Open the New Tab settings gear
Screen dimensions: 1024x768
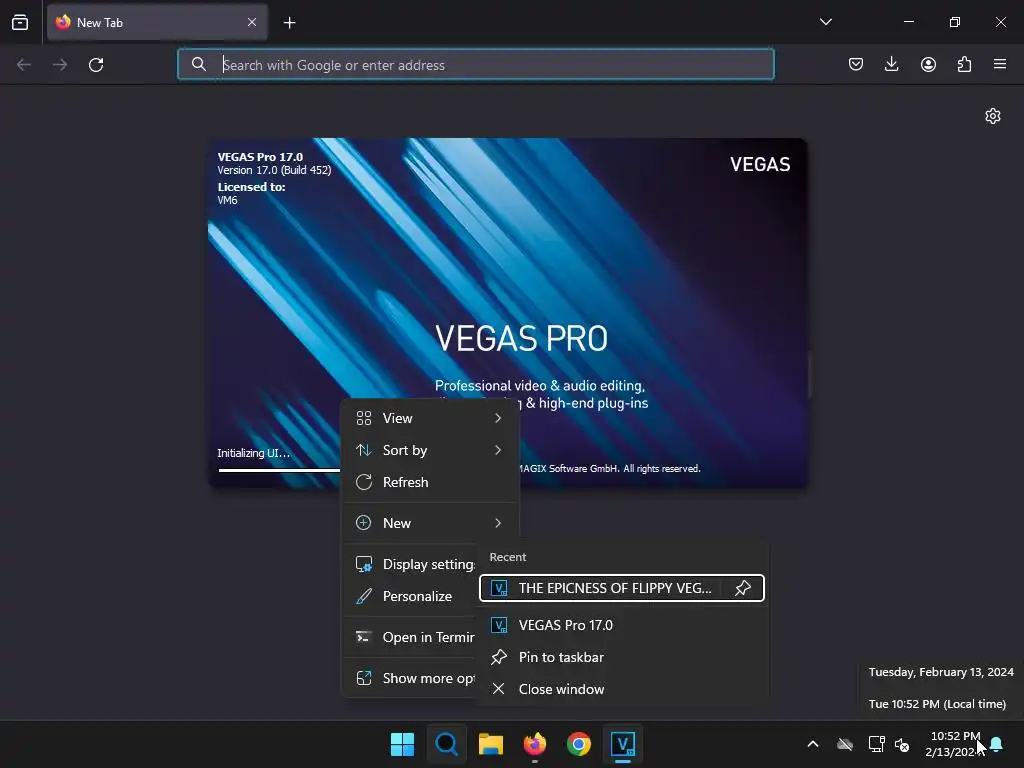tap(993, 116)
